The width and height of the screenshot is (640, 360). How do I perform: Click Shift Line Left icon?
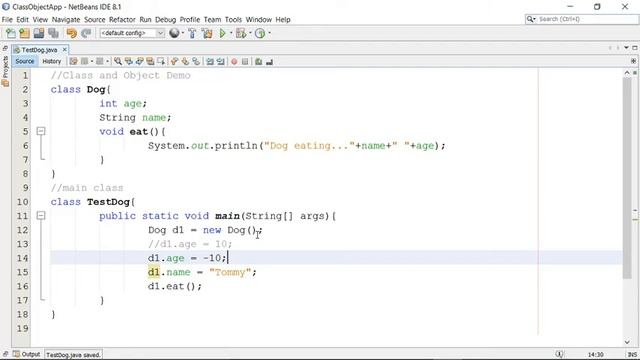210,61
